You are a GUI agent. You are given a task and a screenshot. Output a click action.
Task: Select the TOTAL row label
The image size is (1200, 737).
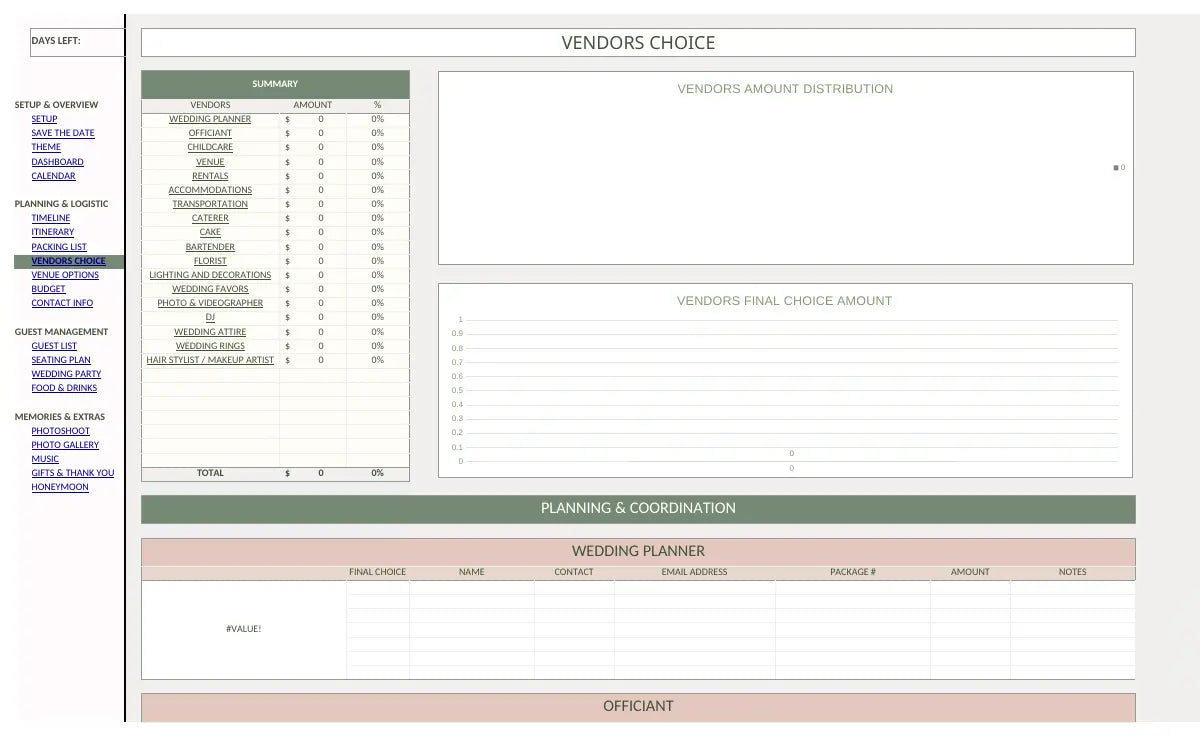(210, 473)
